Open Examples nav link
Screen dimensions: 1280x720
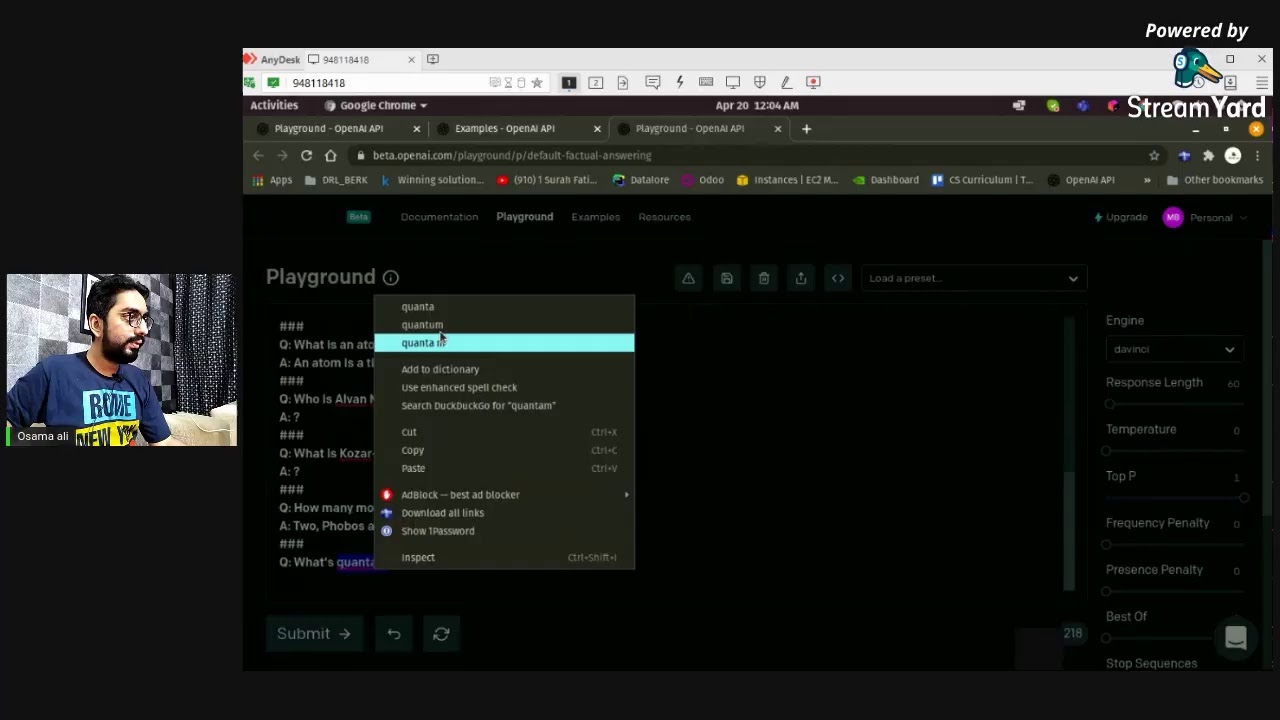[x=596, y=217]
